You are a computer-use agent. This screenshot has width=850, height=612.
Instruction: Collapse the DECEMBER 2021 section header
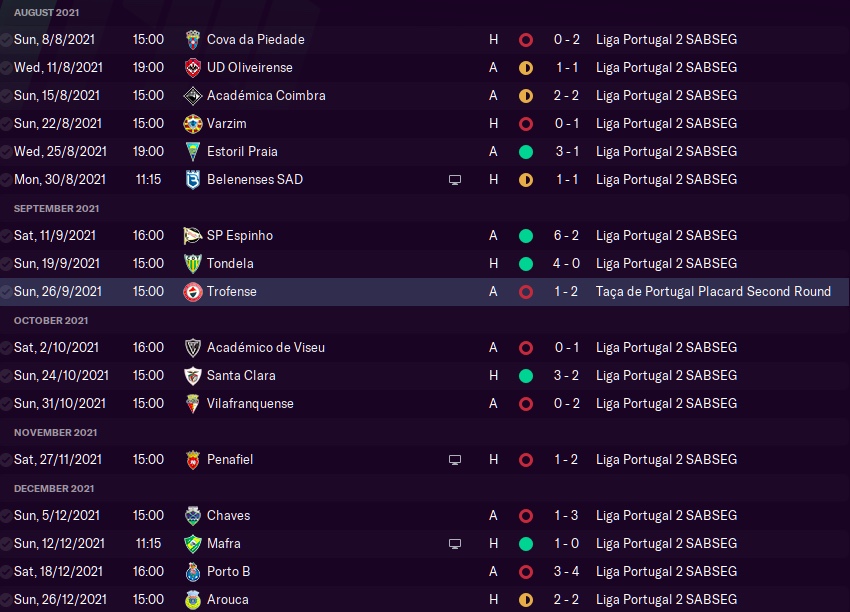pyautogui.click(x=54, y=488)
